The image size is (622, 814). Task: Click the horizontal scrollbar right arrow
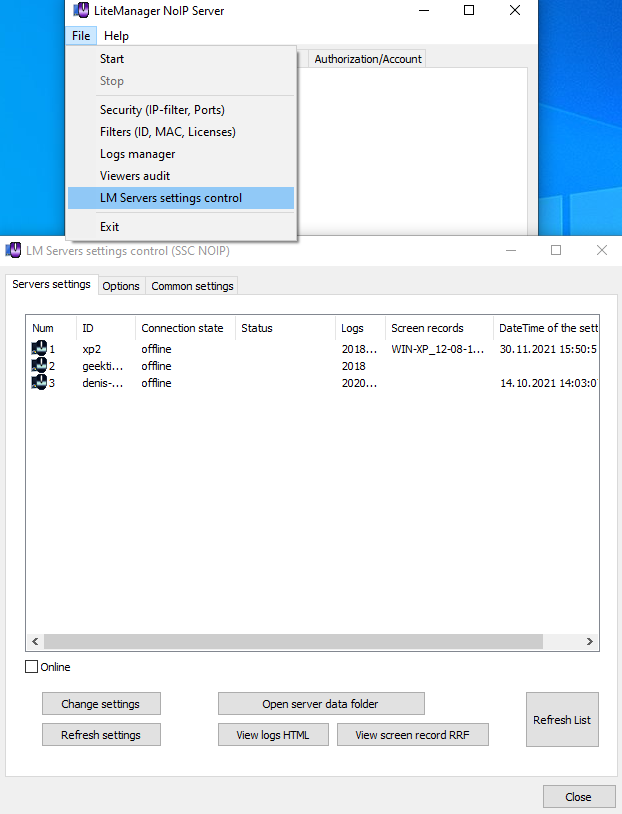point(590,642)
